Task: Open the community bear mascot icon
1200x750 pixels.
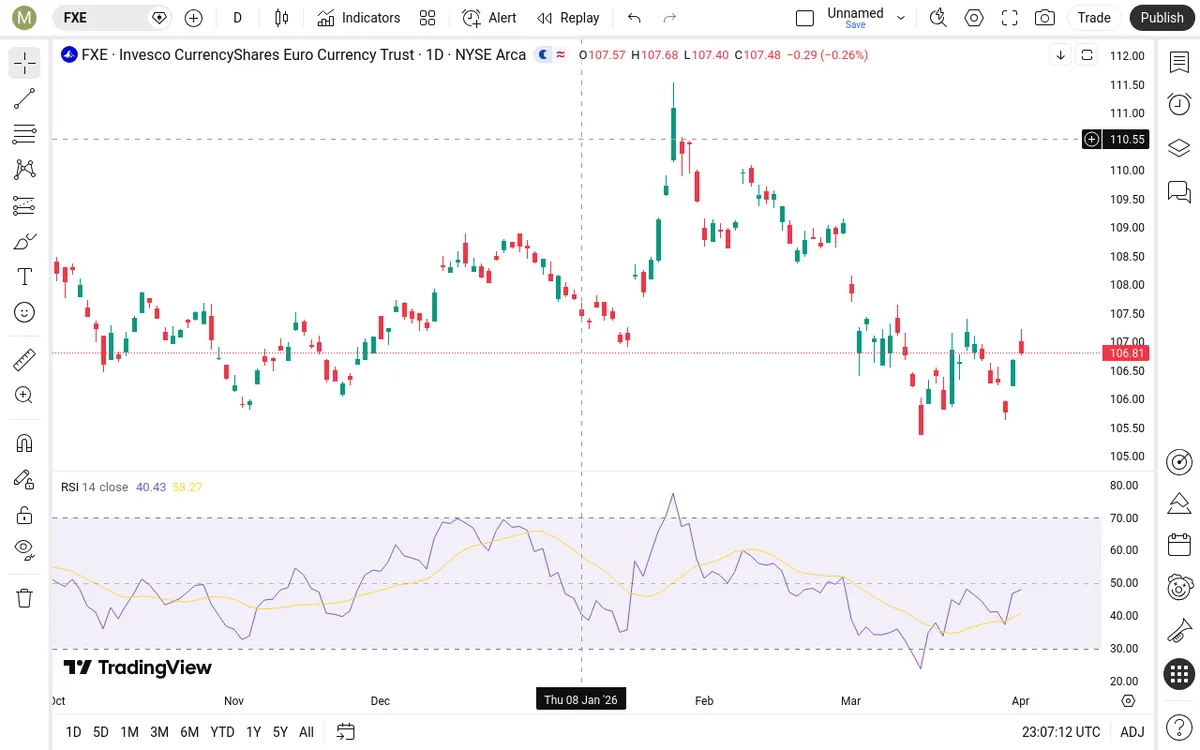Action: pos(1180,588)
